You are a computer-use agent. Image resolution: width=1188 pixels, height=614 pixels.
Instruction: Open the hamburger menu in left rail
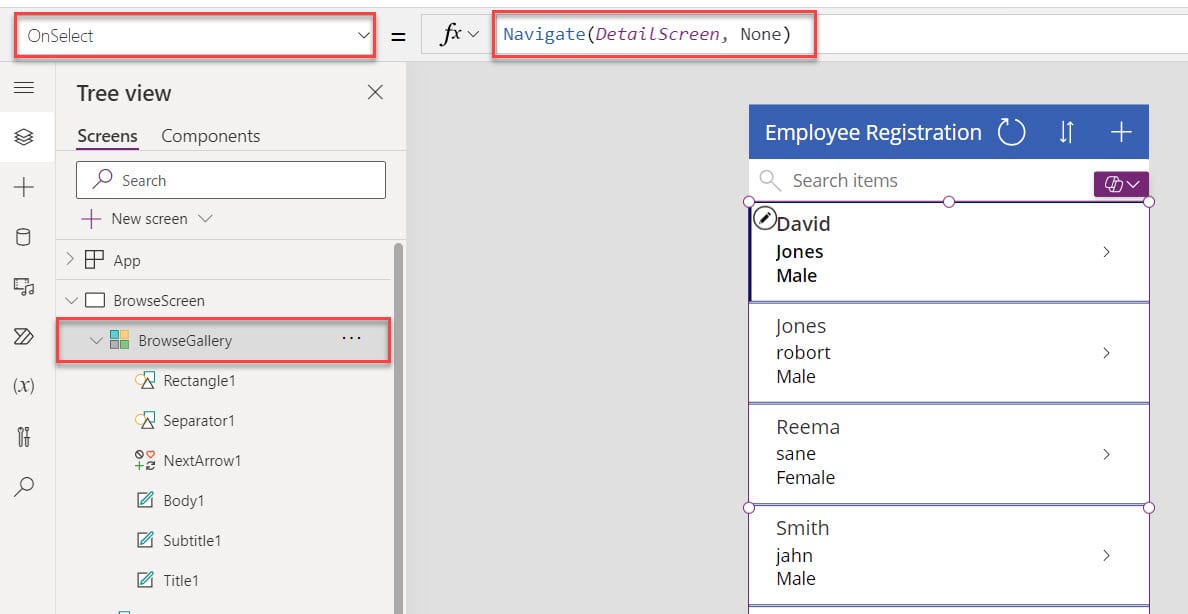[24, 88]
